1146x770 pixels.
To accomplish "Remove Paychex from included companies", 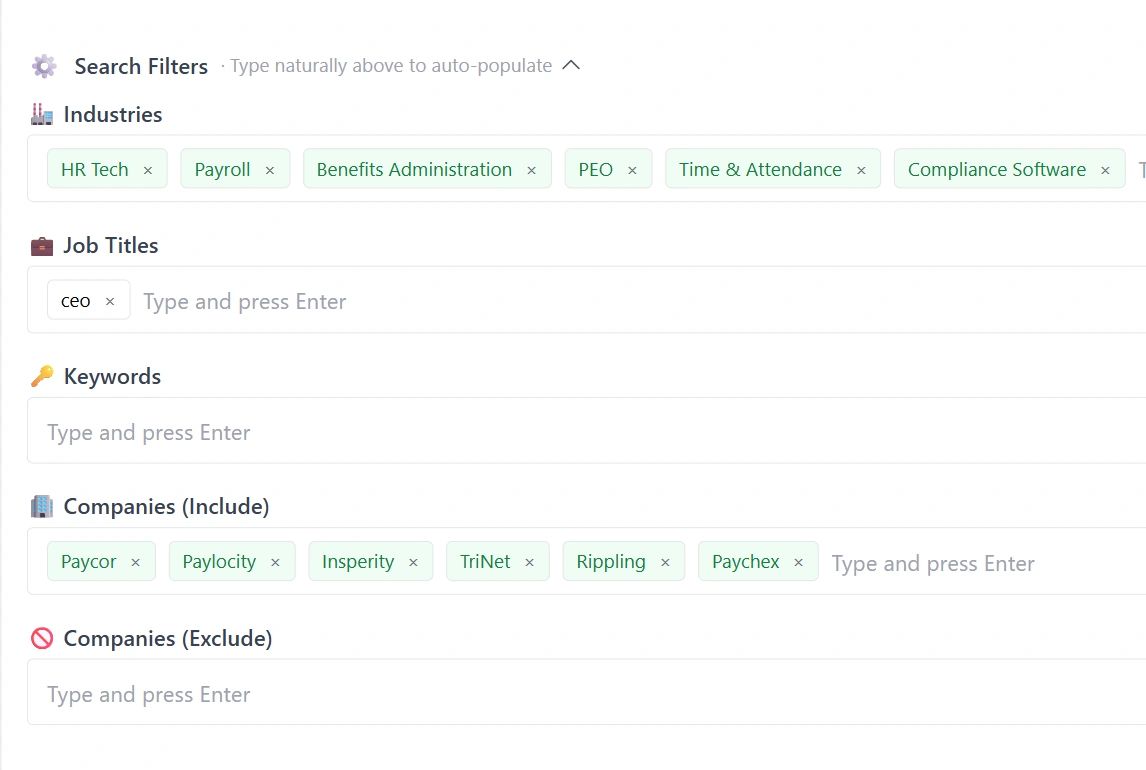I will coord(799,562).
